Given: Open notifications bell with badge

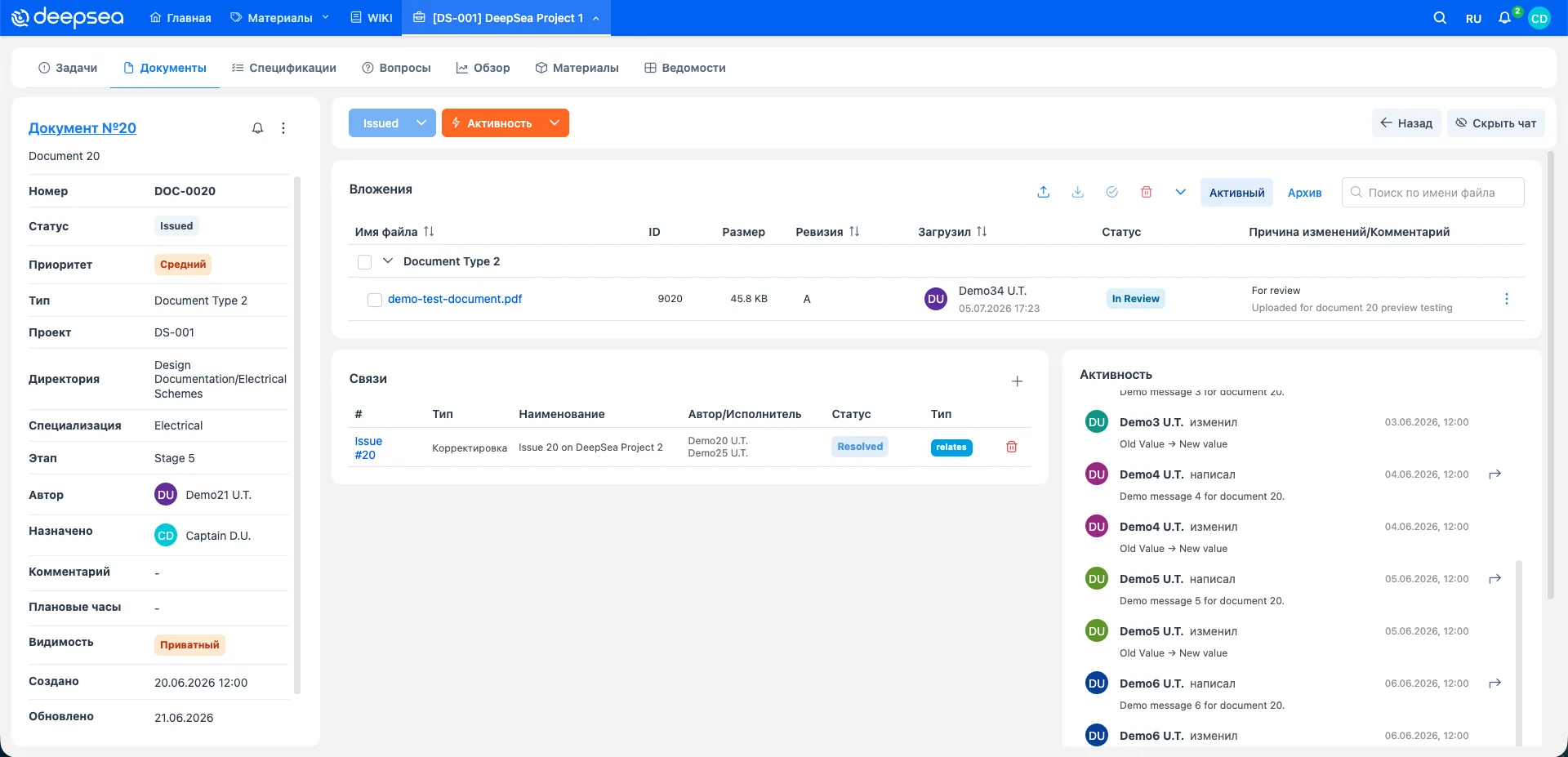Looking at the screenshot, I should 1505,18.
